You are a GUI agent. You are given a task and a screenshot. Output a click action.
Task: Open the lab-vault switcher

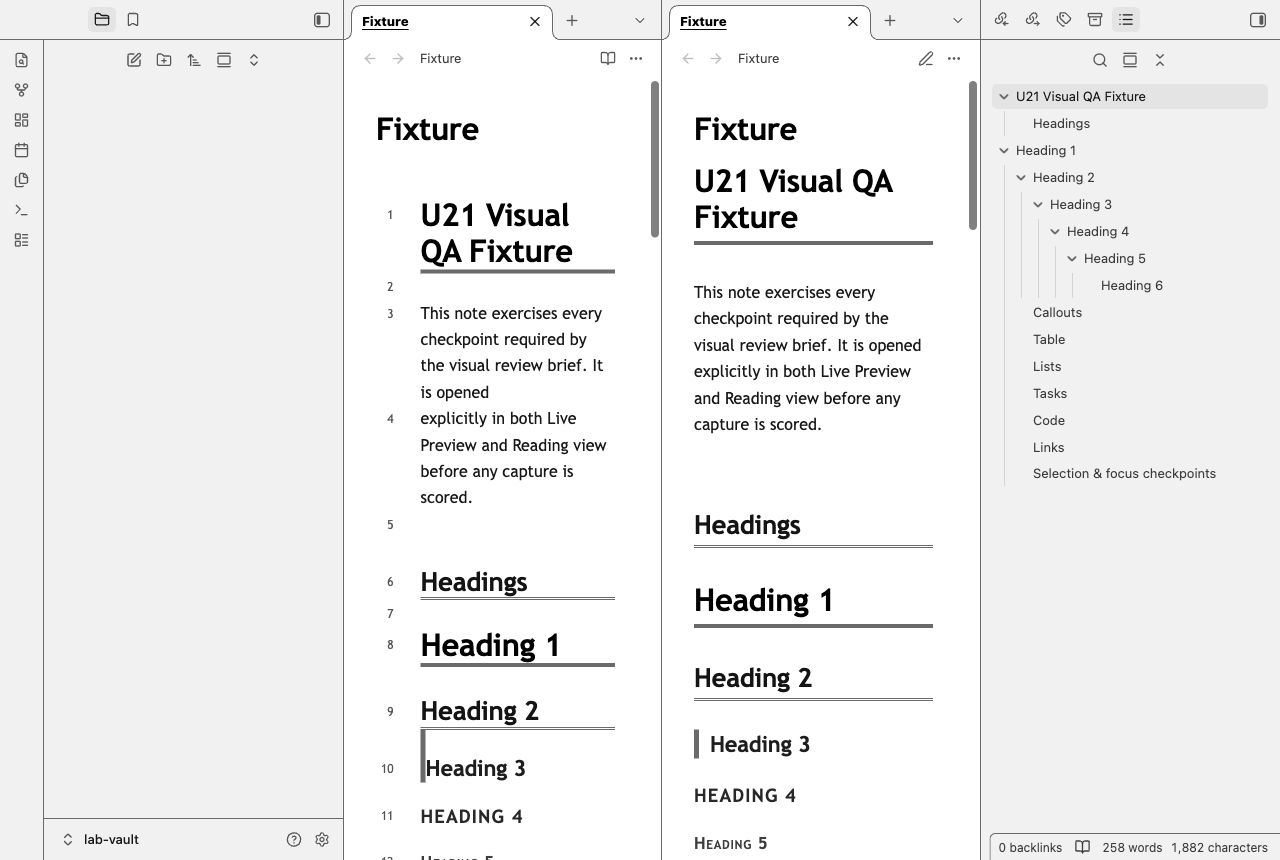pyautogui.click(x=100, y=840)
